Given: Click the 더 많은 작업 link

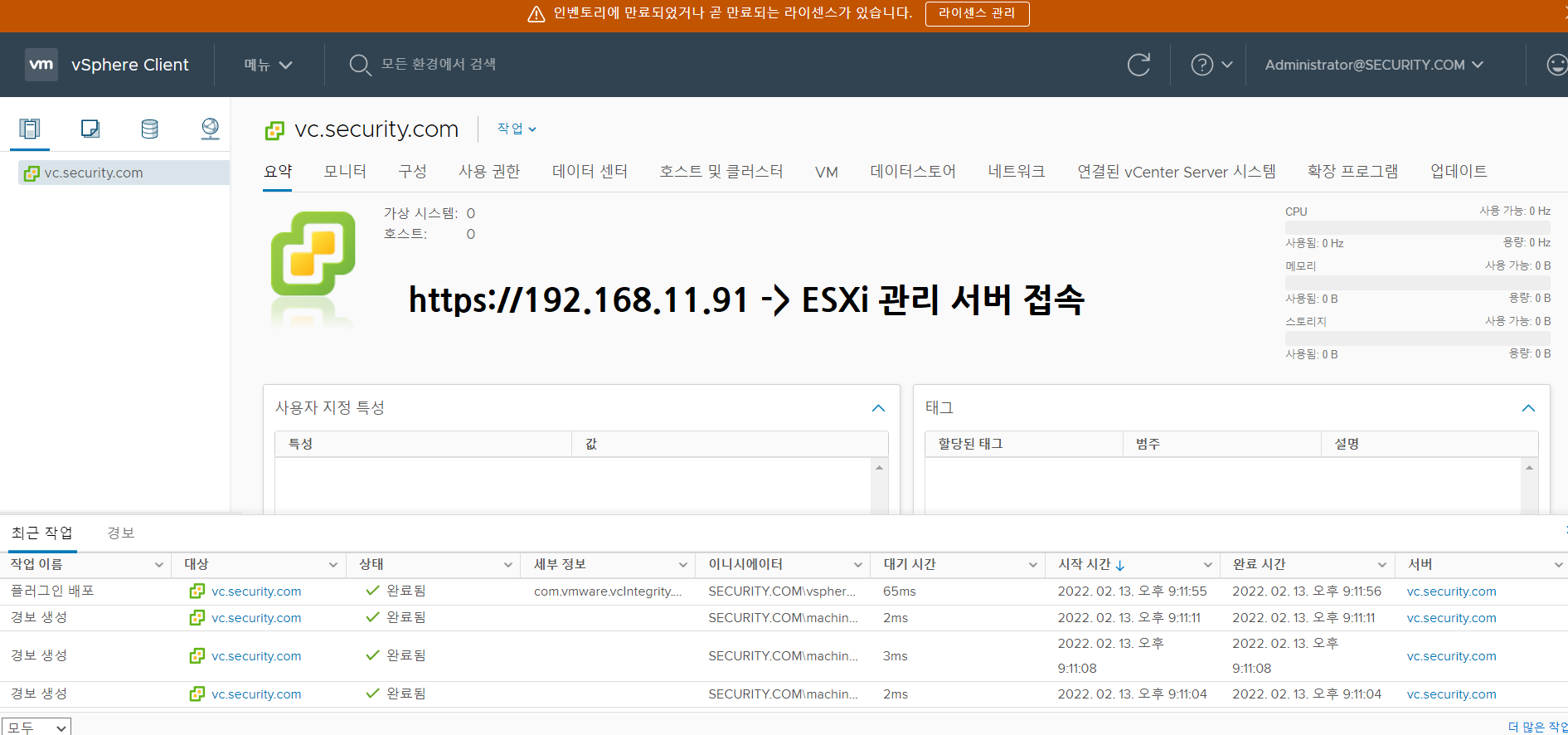Looking at the screenshot, I should pos(1536,728).
